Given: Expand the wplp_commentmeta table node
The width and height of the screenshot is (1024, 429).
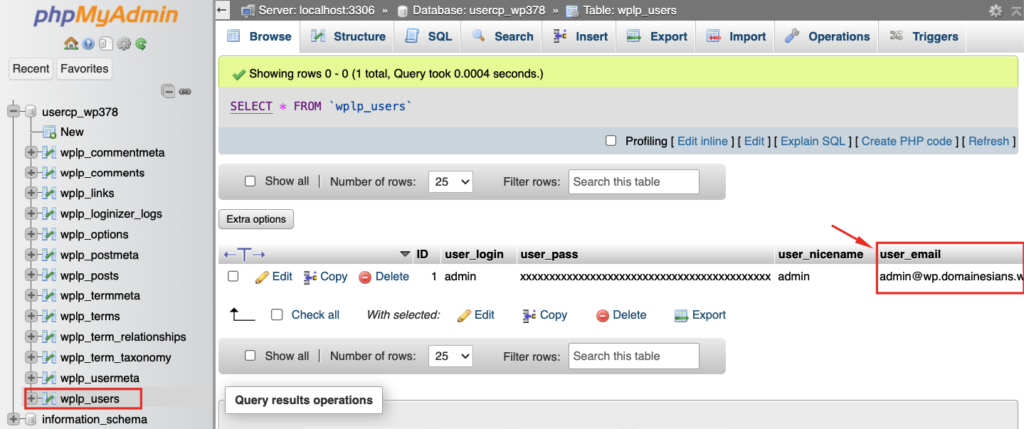Looking at the screenshot, I should [x=31, y=153].
